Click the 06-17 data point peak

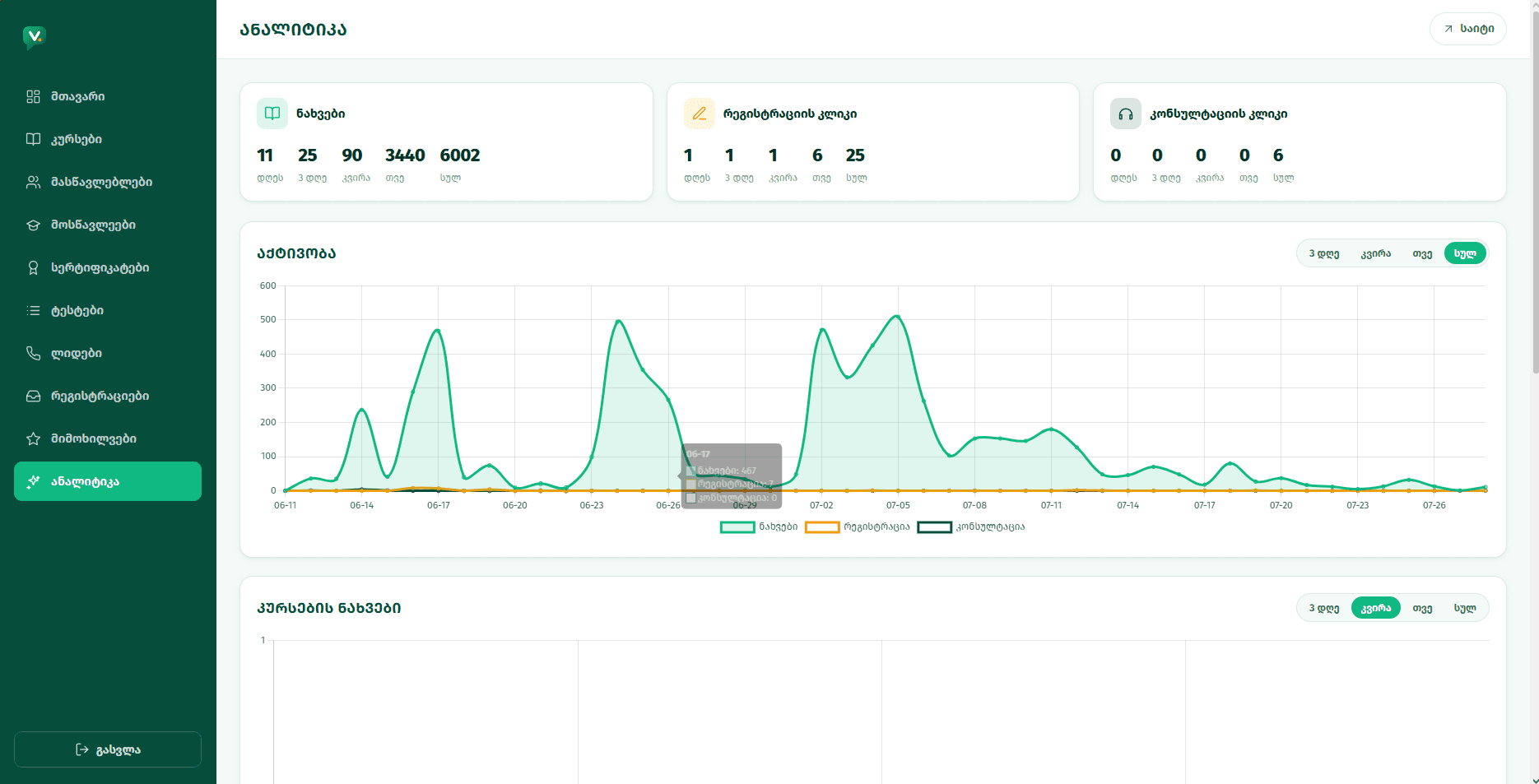[438, 331]
